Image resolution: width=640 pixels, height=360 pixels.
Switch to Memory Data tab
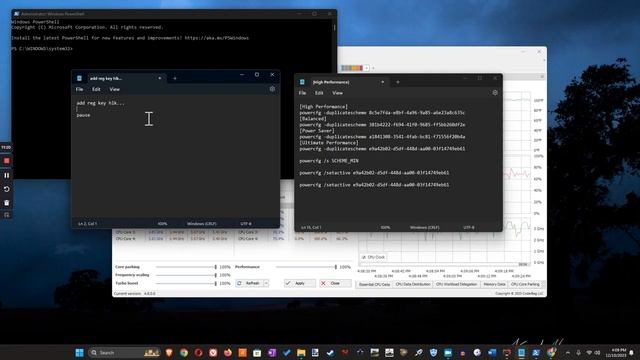tap(494, 284)
